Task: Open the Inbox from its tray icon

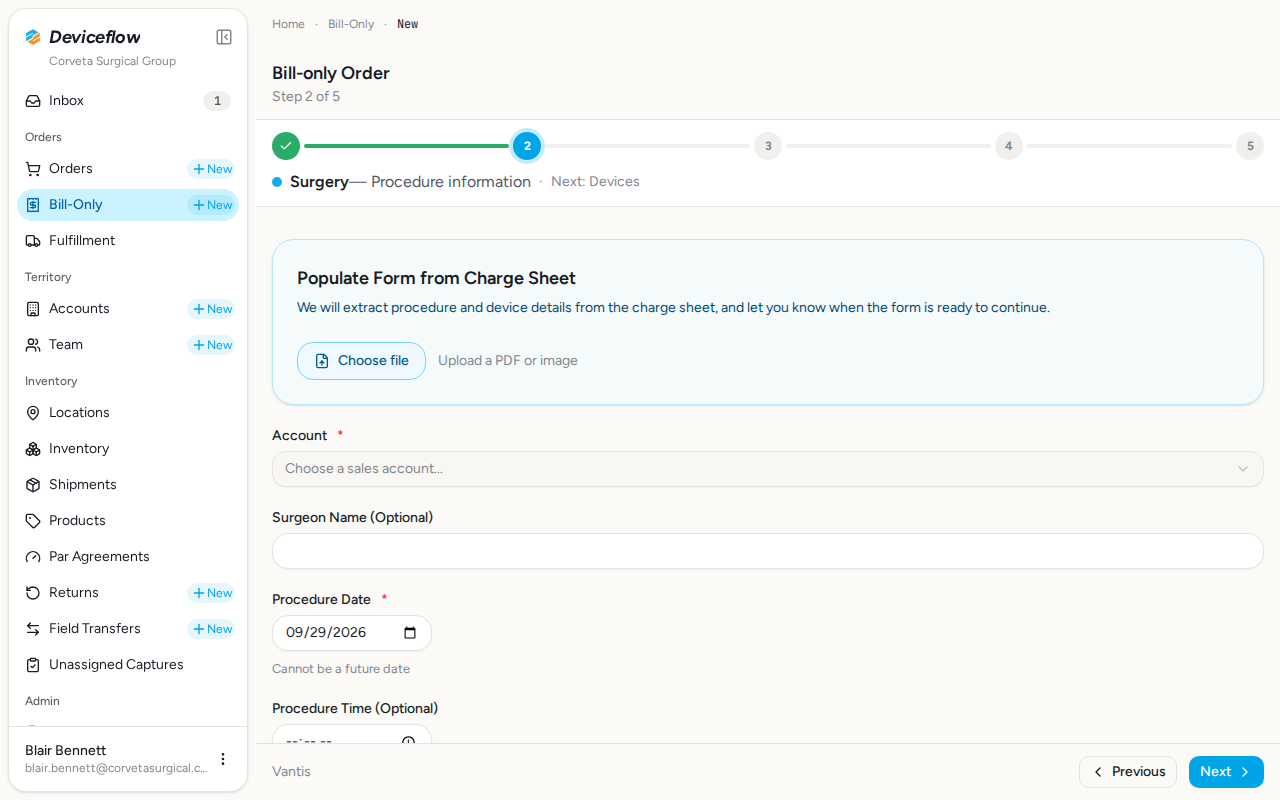Action: (33, 101)
